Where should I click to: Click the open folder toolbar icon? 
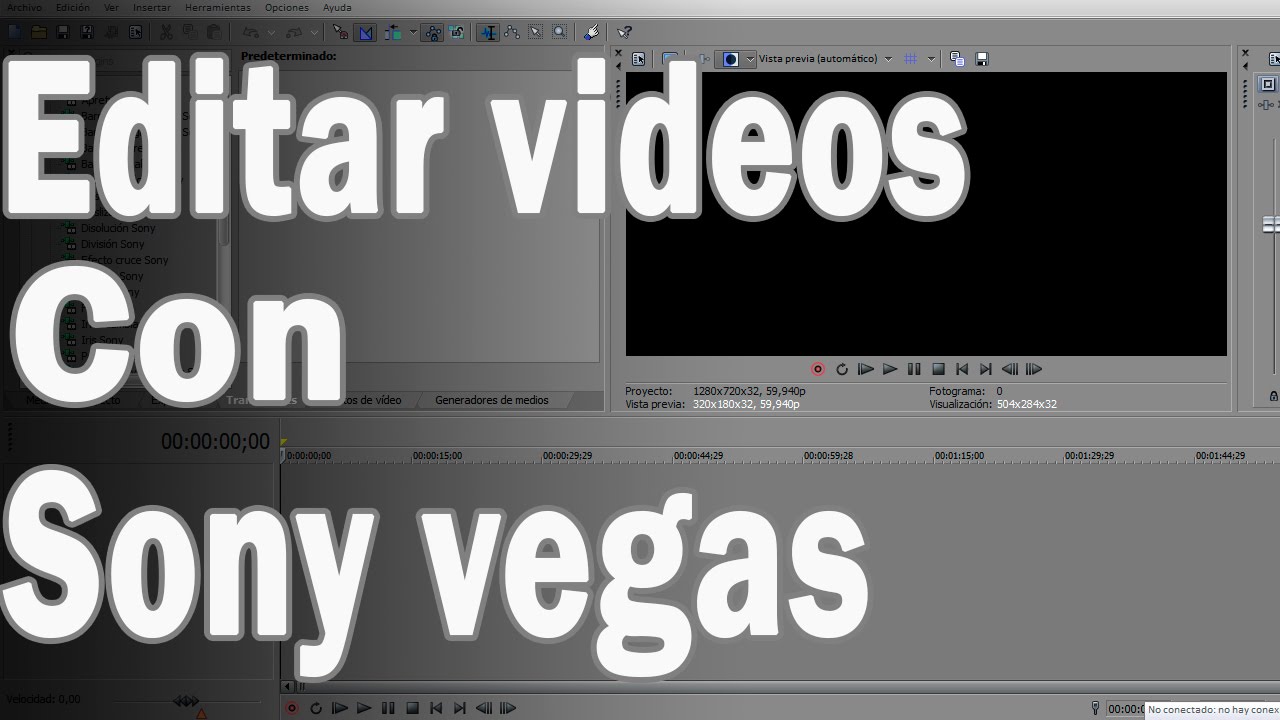tap(38, 32)
